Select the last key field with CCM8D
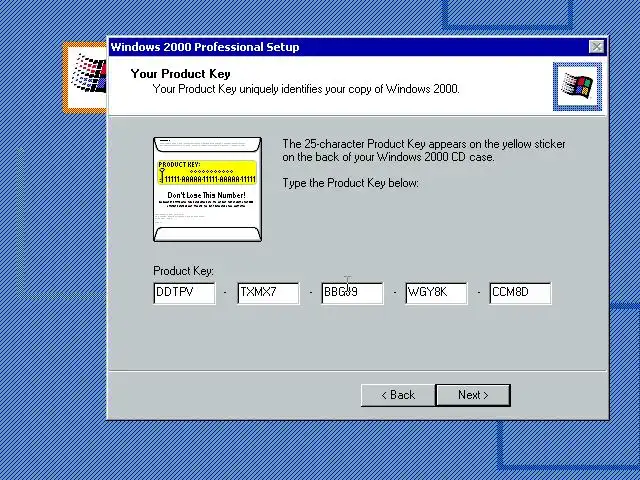The width and height of the screenshot is (640, 480). point(520,293)
